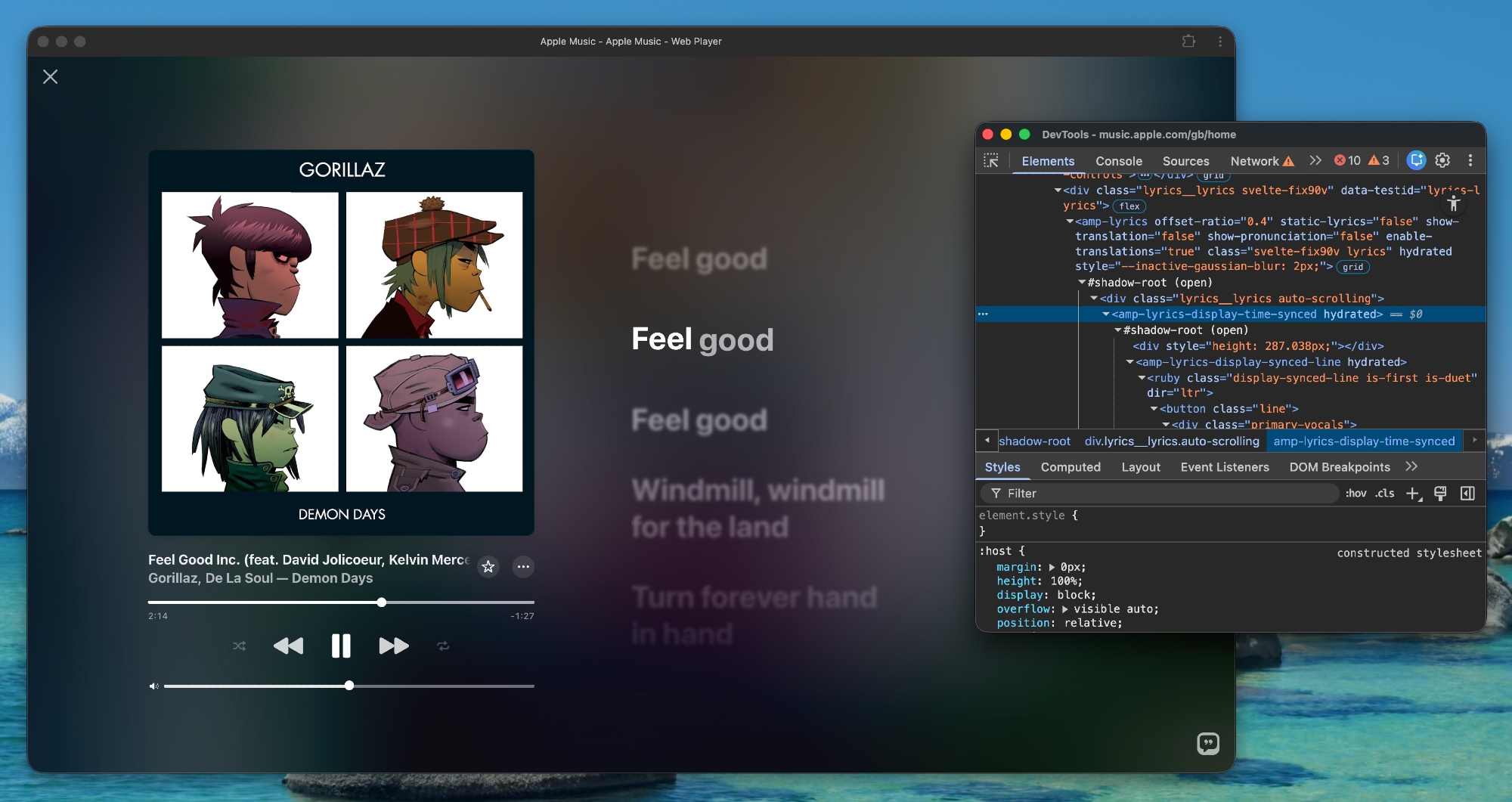Click the volume slider knob

pos(349,686)
